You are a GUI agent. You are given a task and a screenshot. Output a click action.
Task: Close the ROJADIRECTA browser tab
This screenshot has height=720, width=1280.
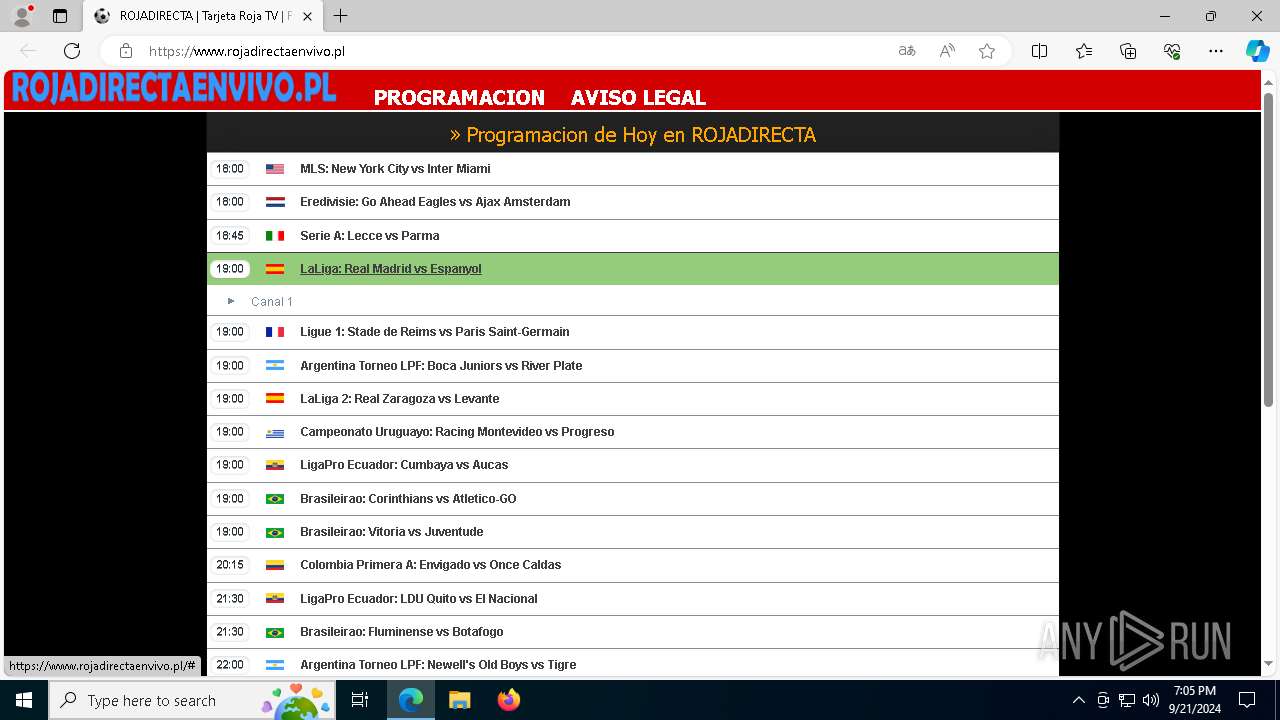tap(307, 16)
